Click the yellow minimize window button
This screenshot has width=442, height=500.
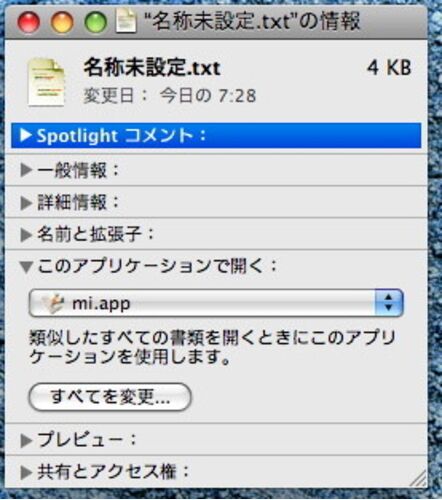click(x=62, y=22)
